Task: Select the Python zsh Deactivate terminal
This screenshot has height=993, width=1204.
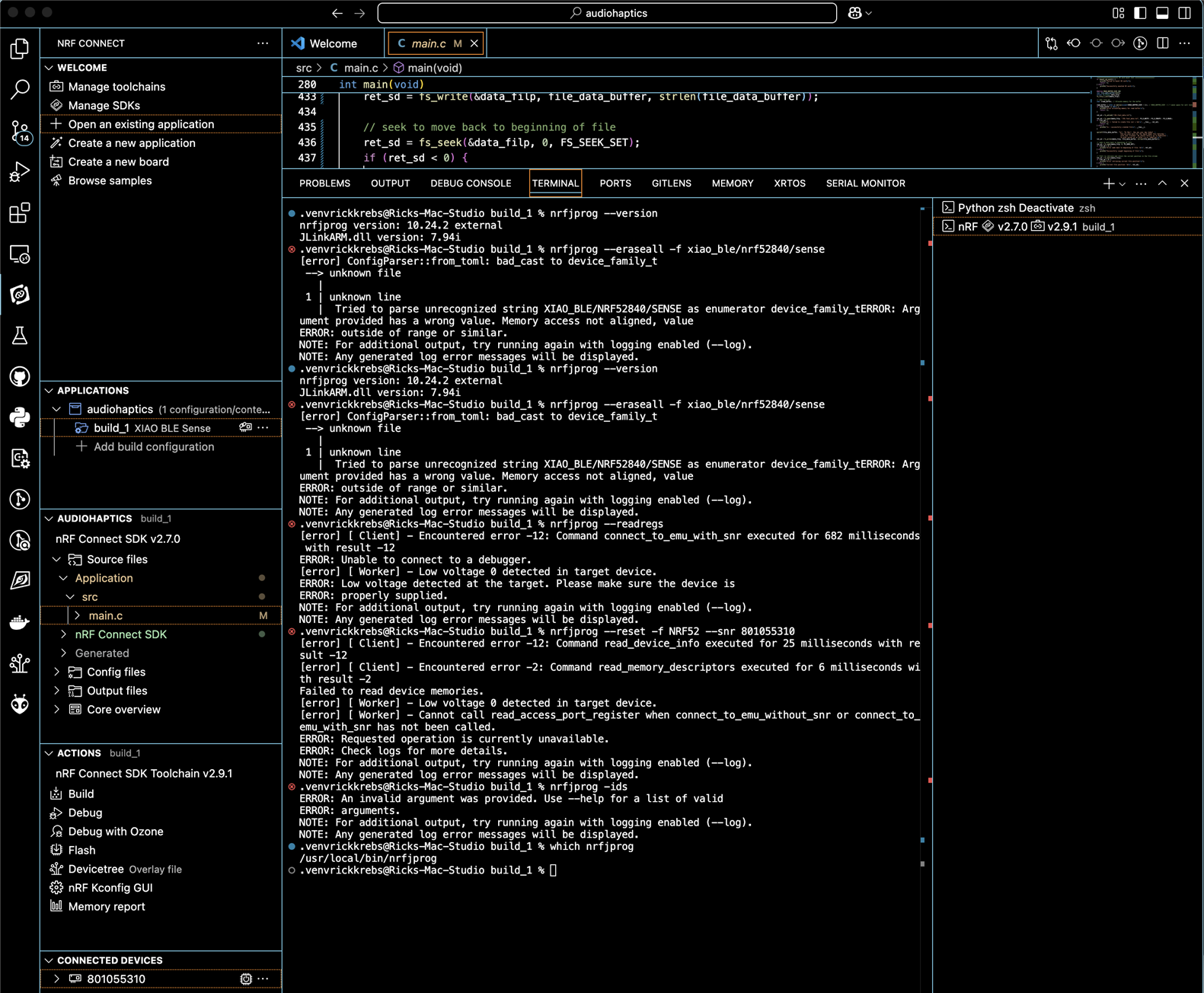Action: (x=1069, y=208)
